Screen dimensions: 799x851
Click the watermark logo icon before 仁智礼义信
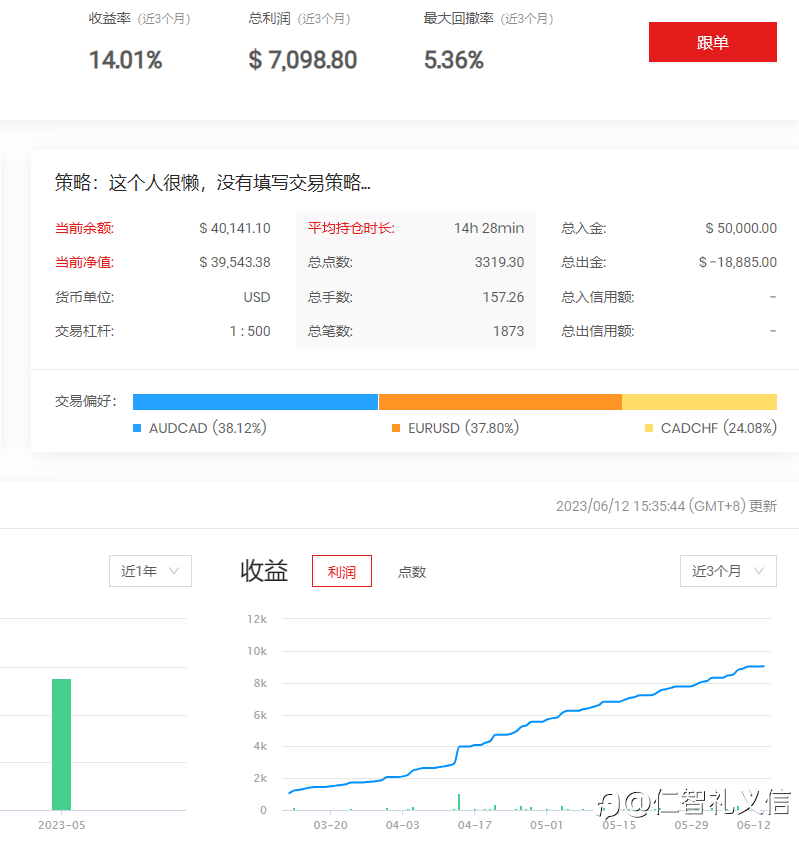tap(608, 805)
